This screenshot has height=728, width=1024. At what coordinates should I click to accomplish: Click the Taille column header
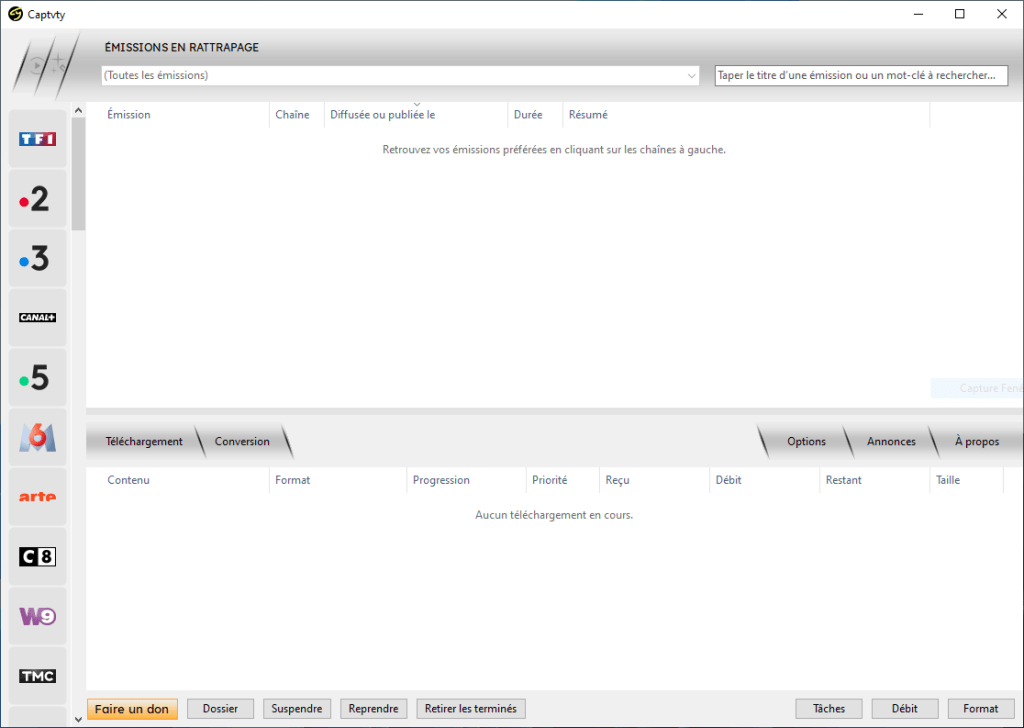click(x=967, y=480)
